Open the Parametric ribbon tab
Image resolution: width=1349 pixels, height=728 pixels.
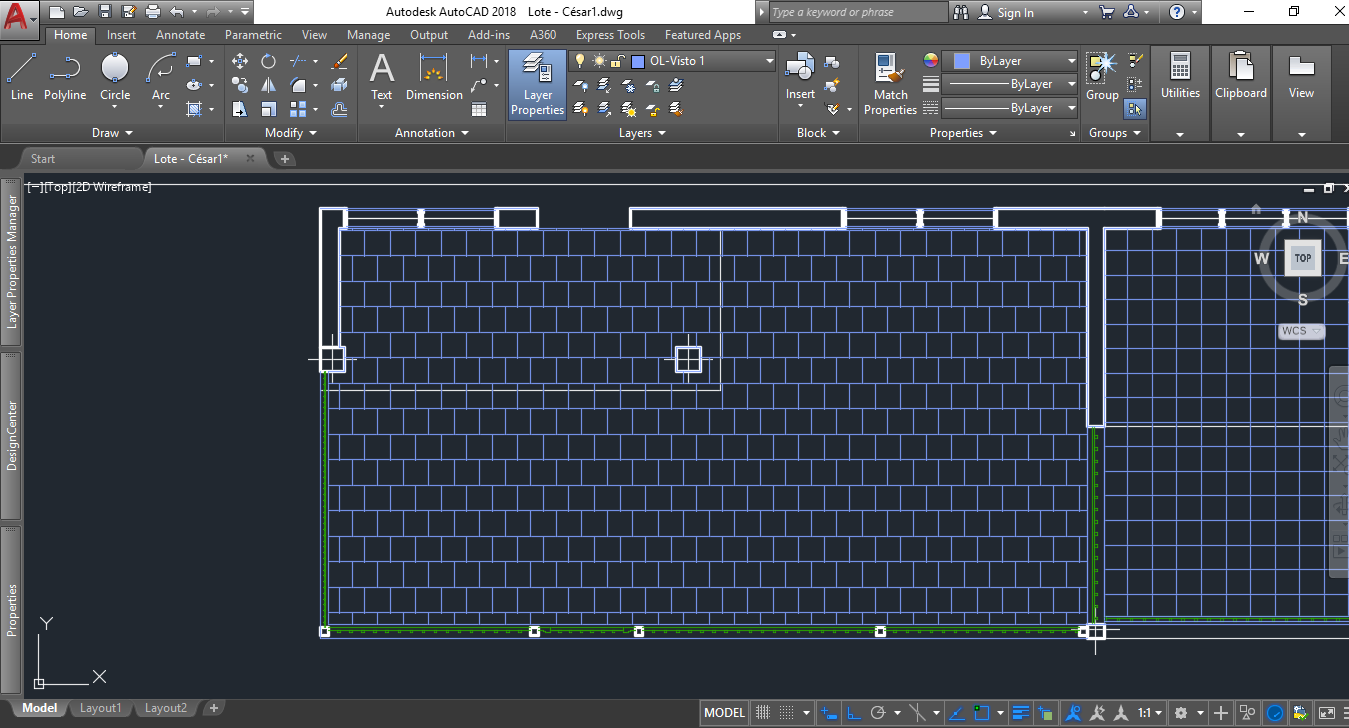(x=254, y=35)
